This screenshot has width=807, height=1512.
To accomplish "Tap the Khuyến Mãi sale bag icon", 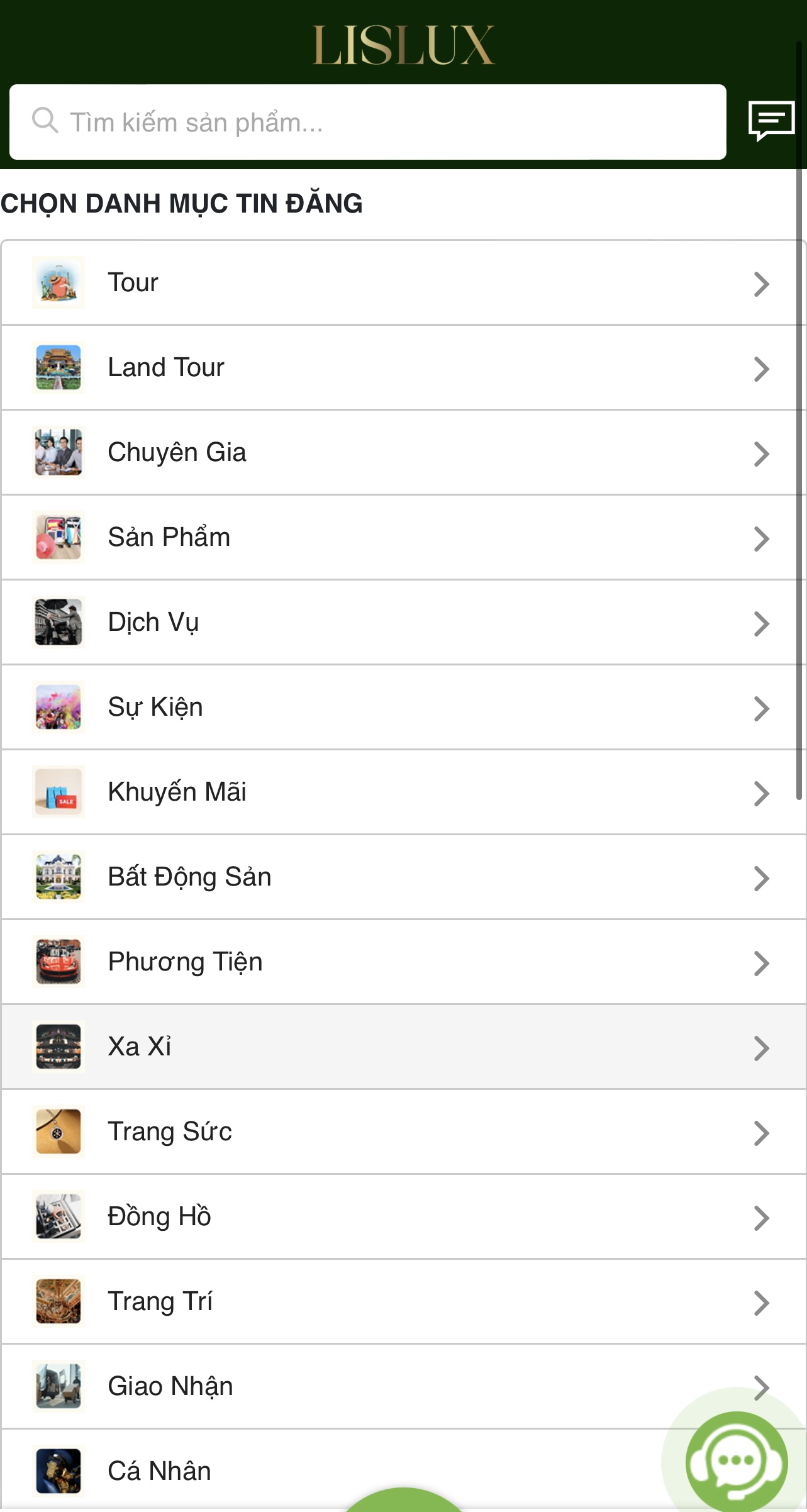I will click(x=58, y=792).
